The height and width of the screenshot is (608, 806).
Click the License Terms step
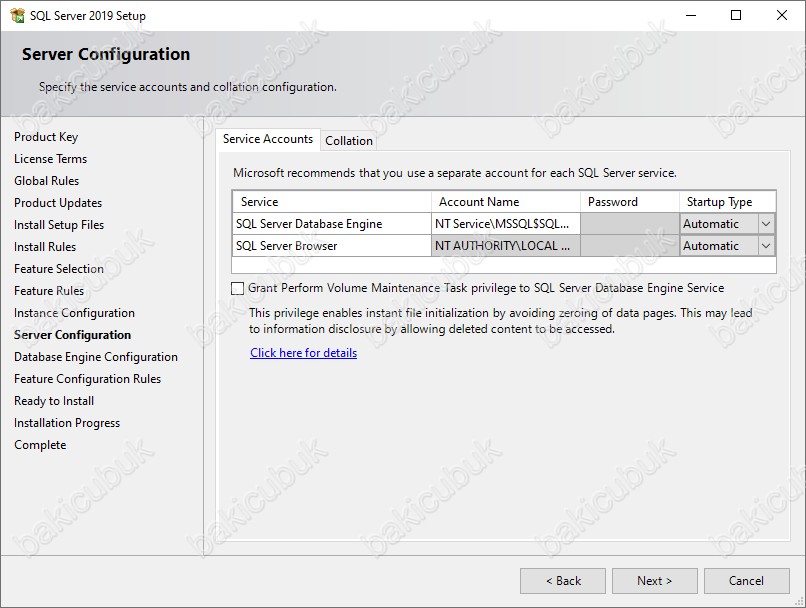[50, 159]
